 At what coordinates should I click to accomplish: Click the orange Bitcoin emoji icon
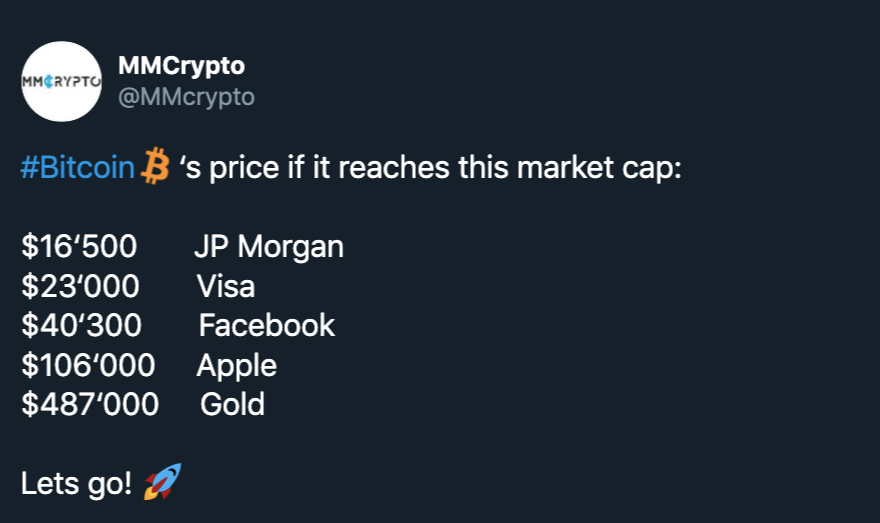pos(155,166)
